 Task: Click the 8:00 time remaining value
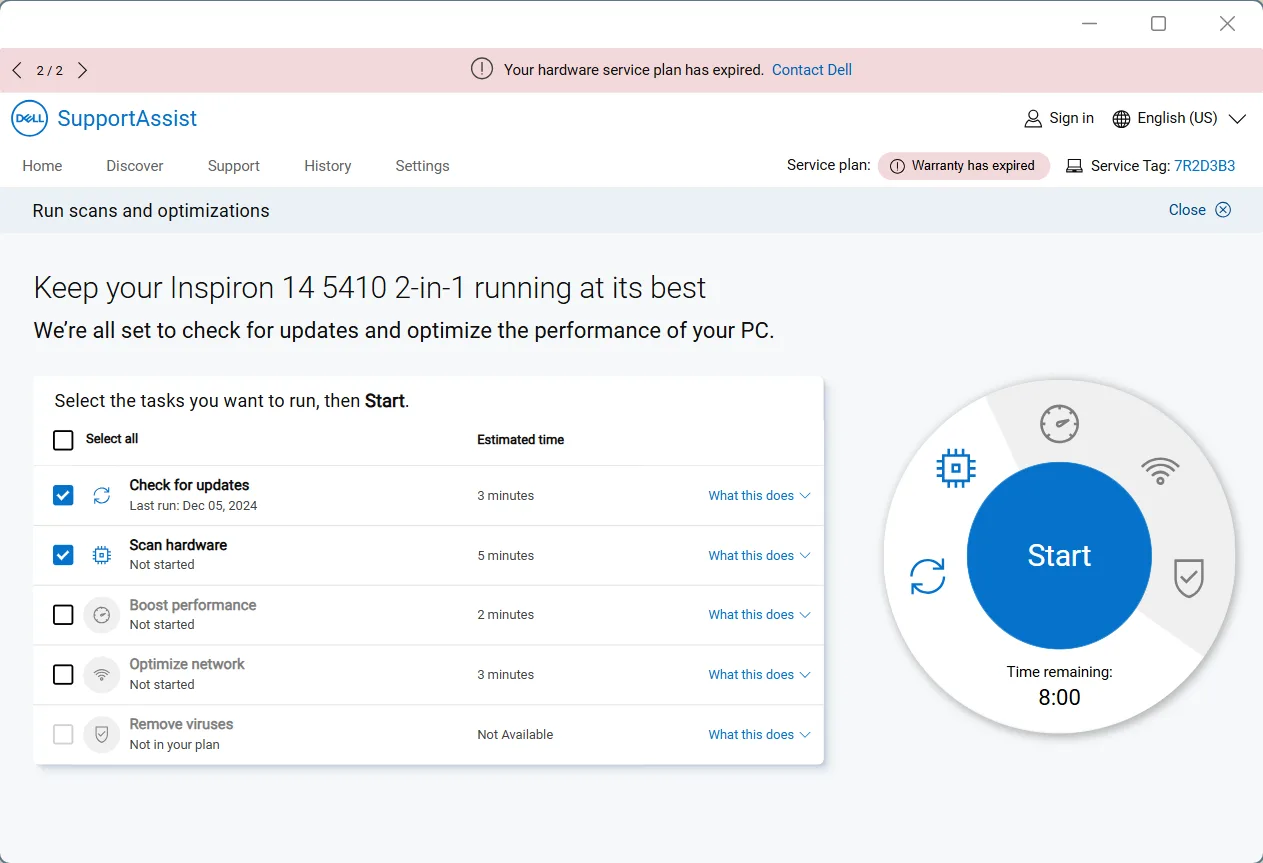1059,697
